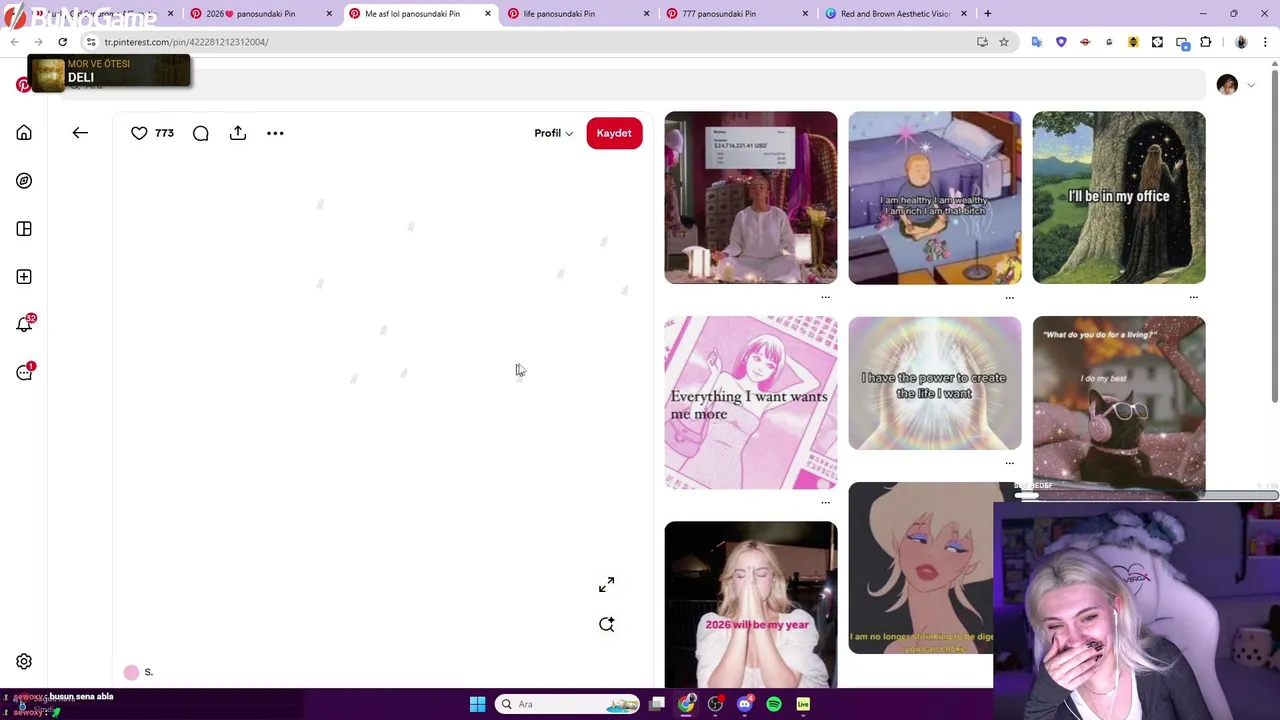The image size is (1280, 720).
Task: Like the pin with the heart icon
Action: point(139,133)
